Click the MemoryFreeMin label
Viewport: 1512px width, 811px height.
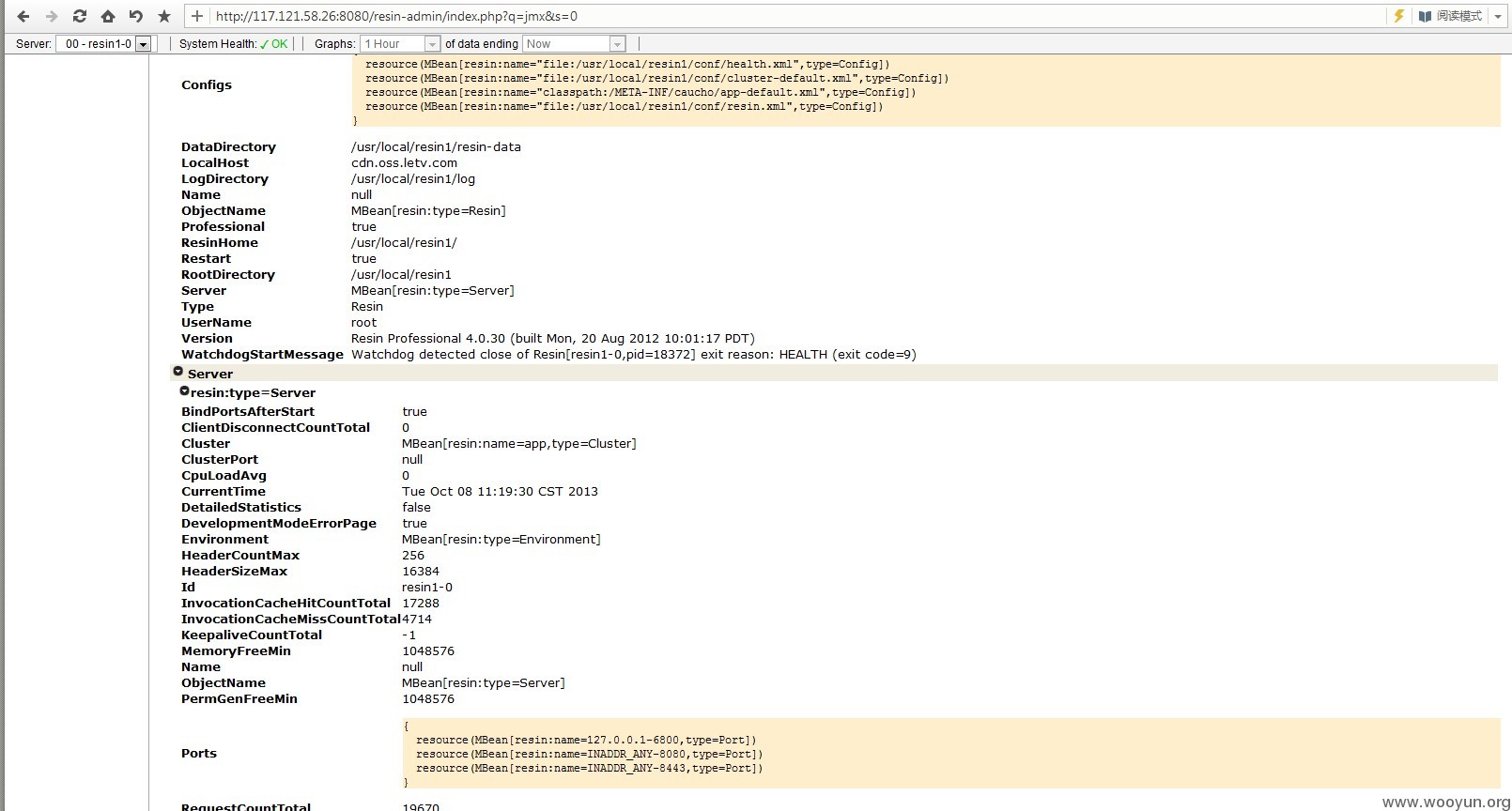(236, 650)
